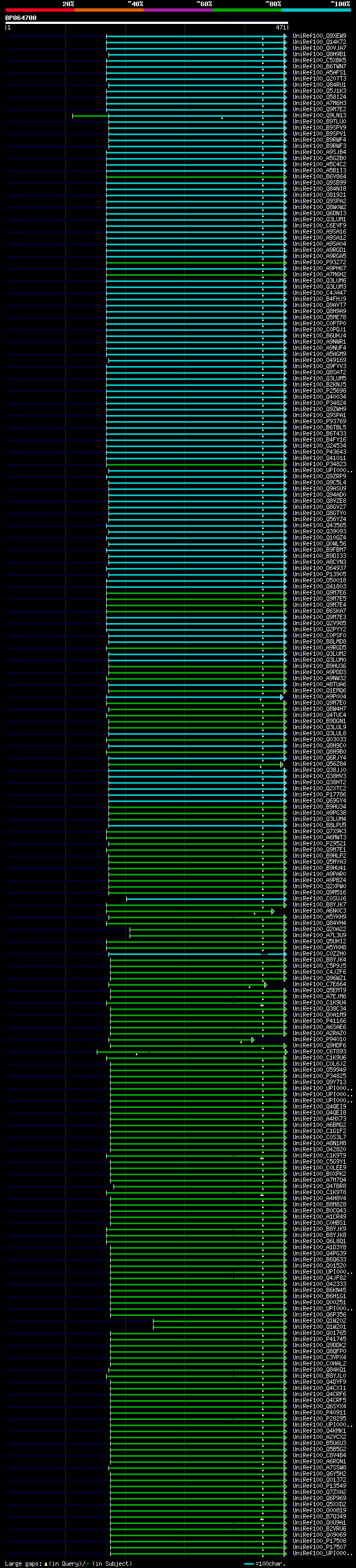Select the UniRef100_P41745 label
The height and width of the screenshot is (1568, 356).
point(319,1340)
